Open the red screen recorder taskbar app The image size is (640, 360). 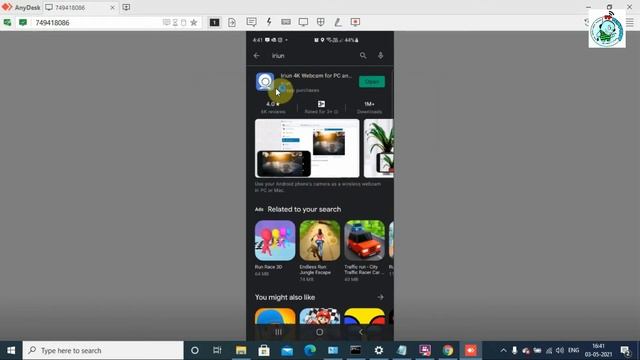[x=471, y=350]
